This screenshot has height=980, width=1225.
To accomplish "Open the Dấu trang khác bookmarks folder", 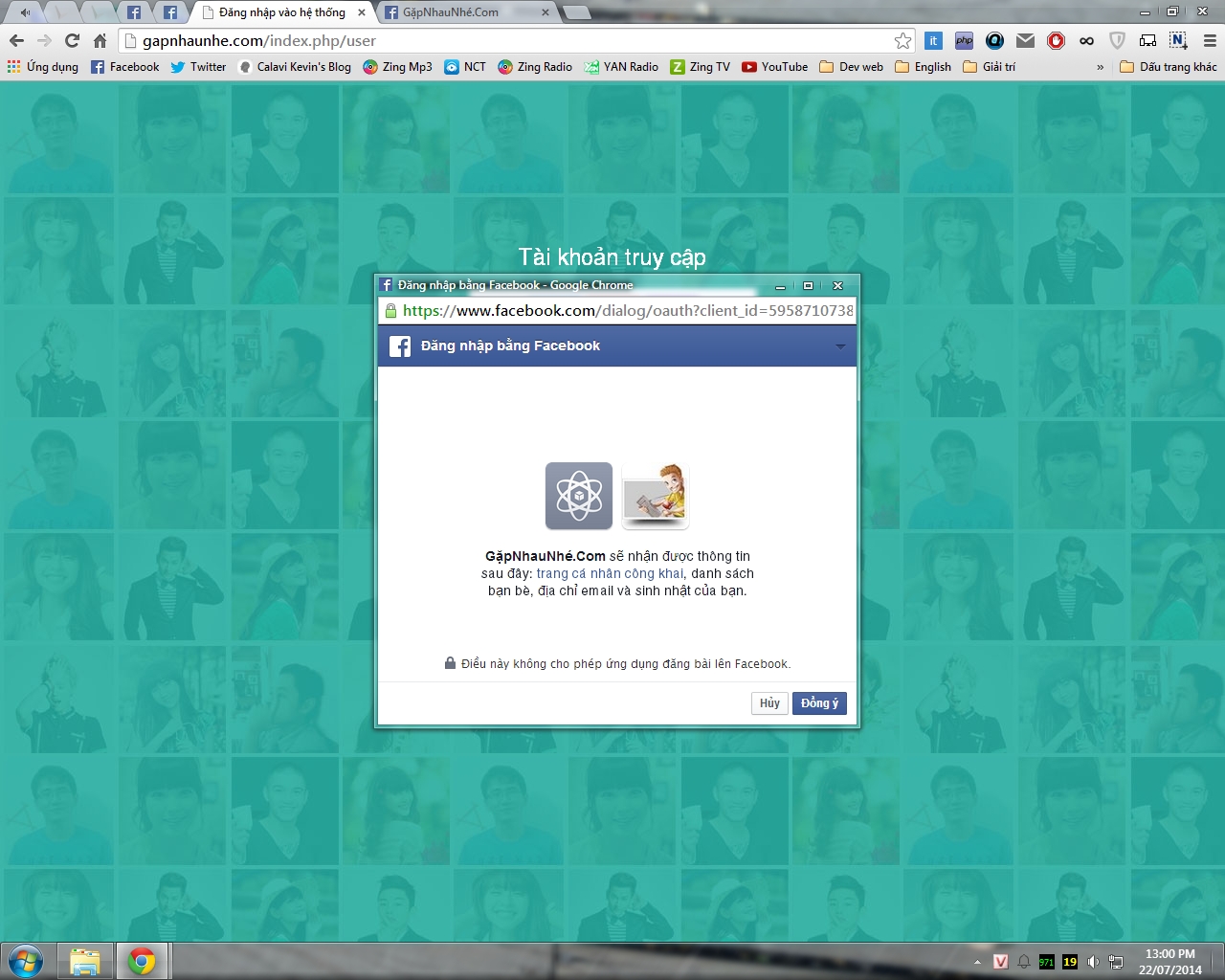I will coord(1168,67).
